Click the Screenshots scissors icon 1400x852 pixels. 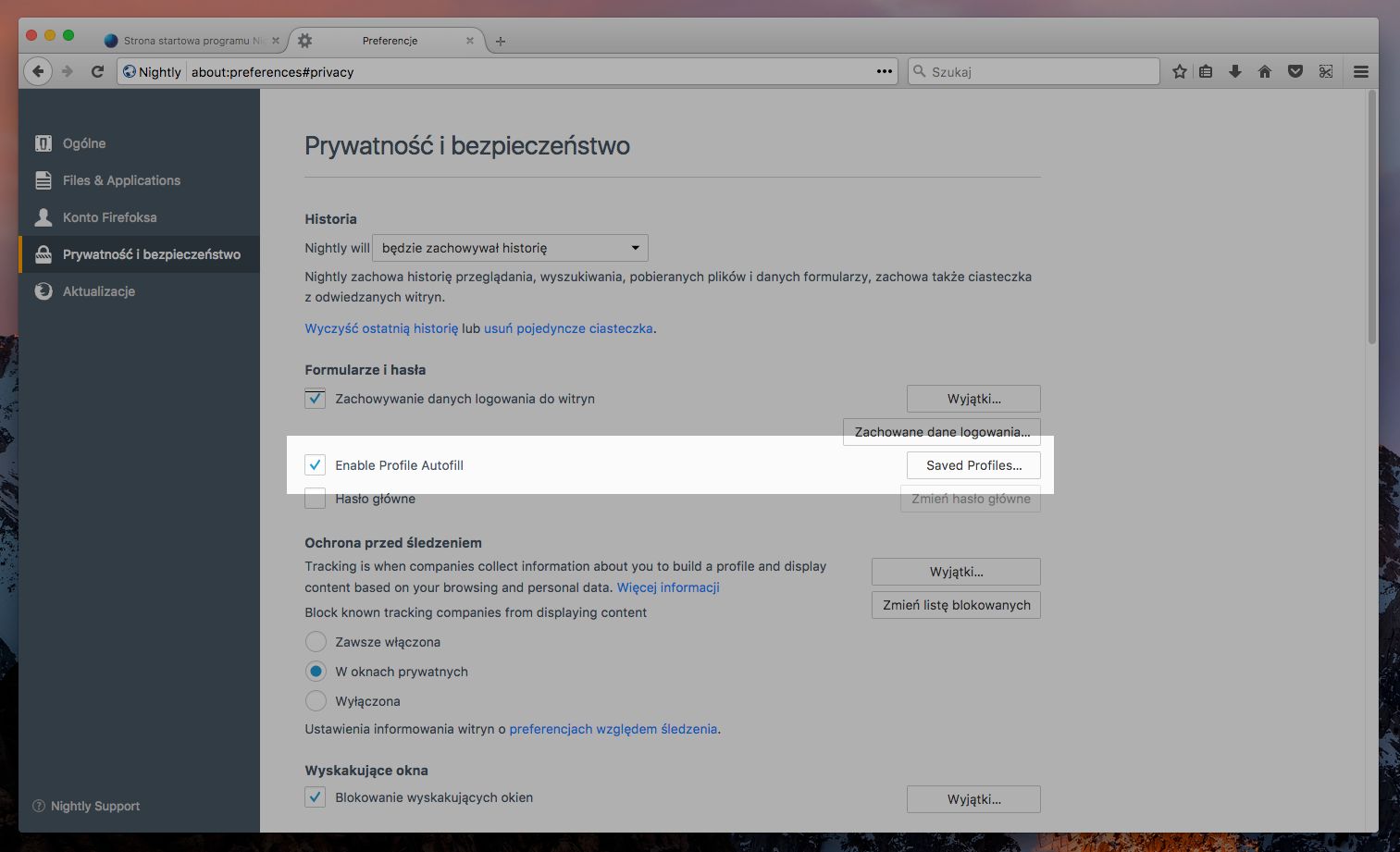click(1326, 71)
